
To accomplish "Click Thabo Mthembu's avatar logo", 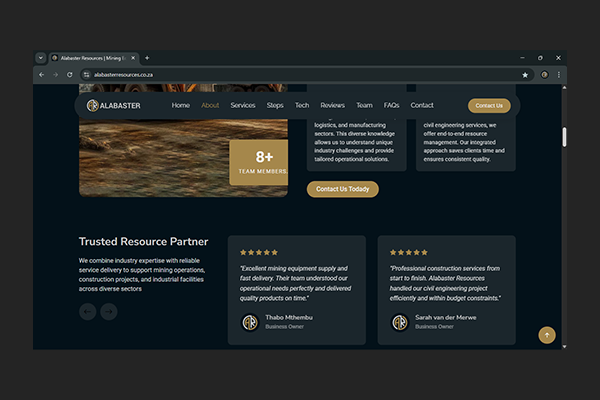I will (250, 322).
